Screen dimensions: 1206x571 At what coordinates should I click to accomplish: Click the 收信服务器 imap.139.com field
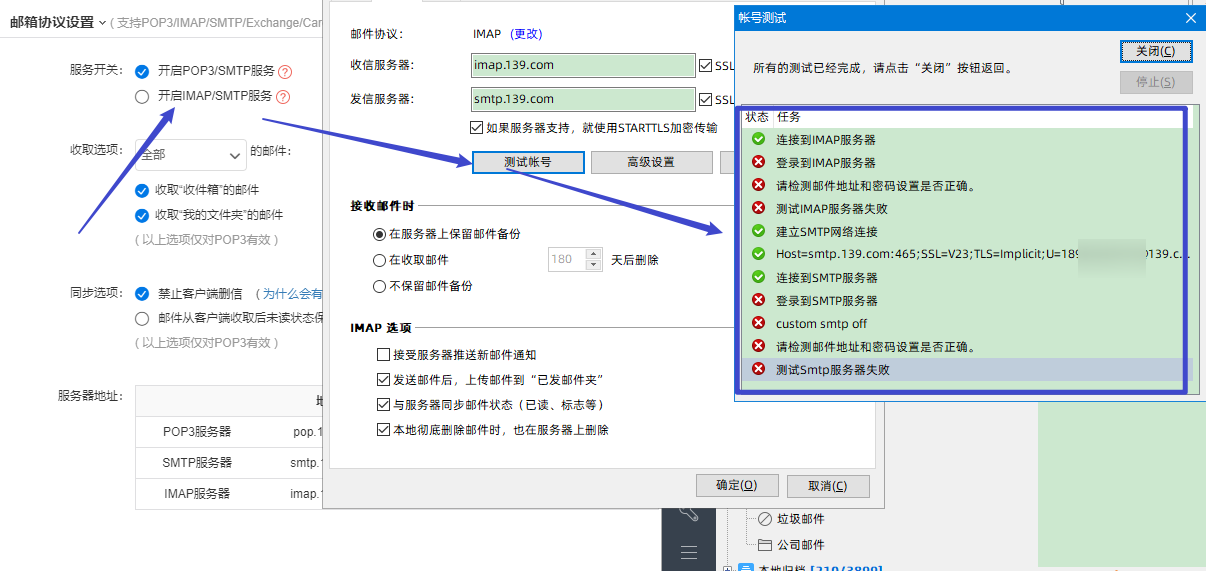pyautogui.click(x=583, y=65)
